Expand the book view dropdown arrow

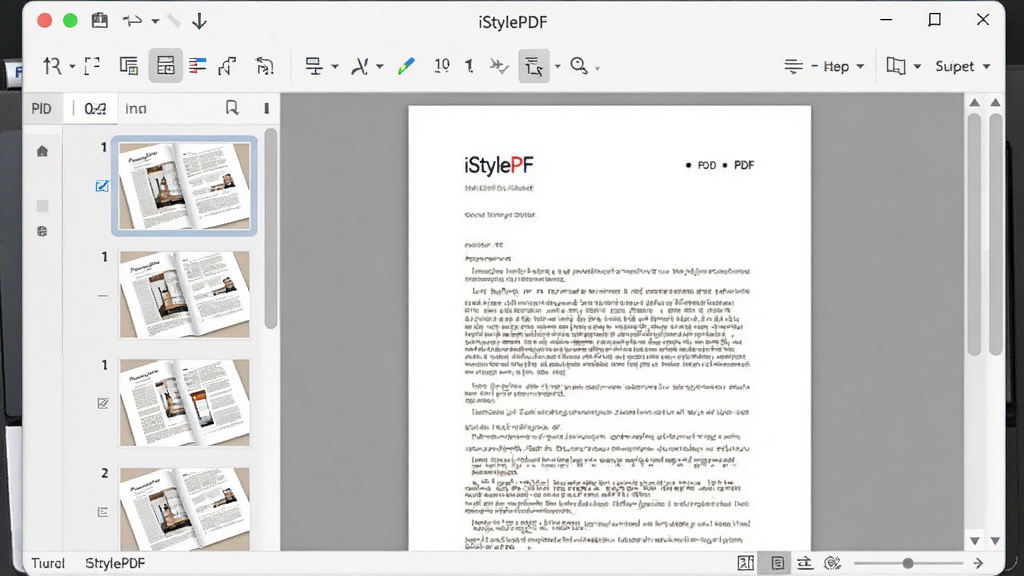click(917, 67)
